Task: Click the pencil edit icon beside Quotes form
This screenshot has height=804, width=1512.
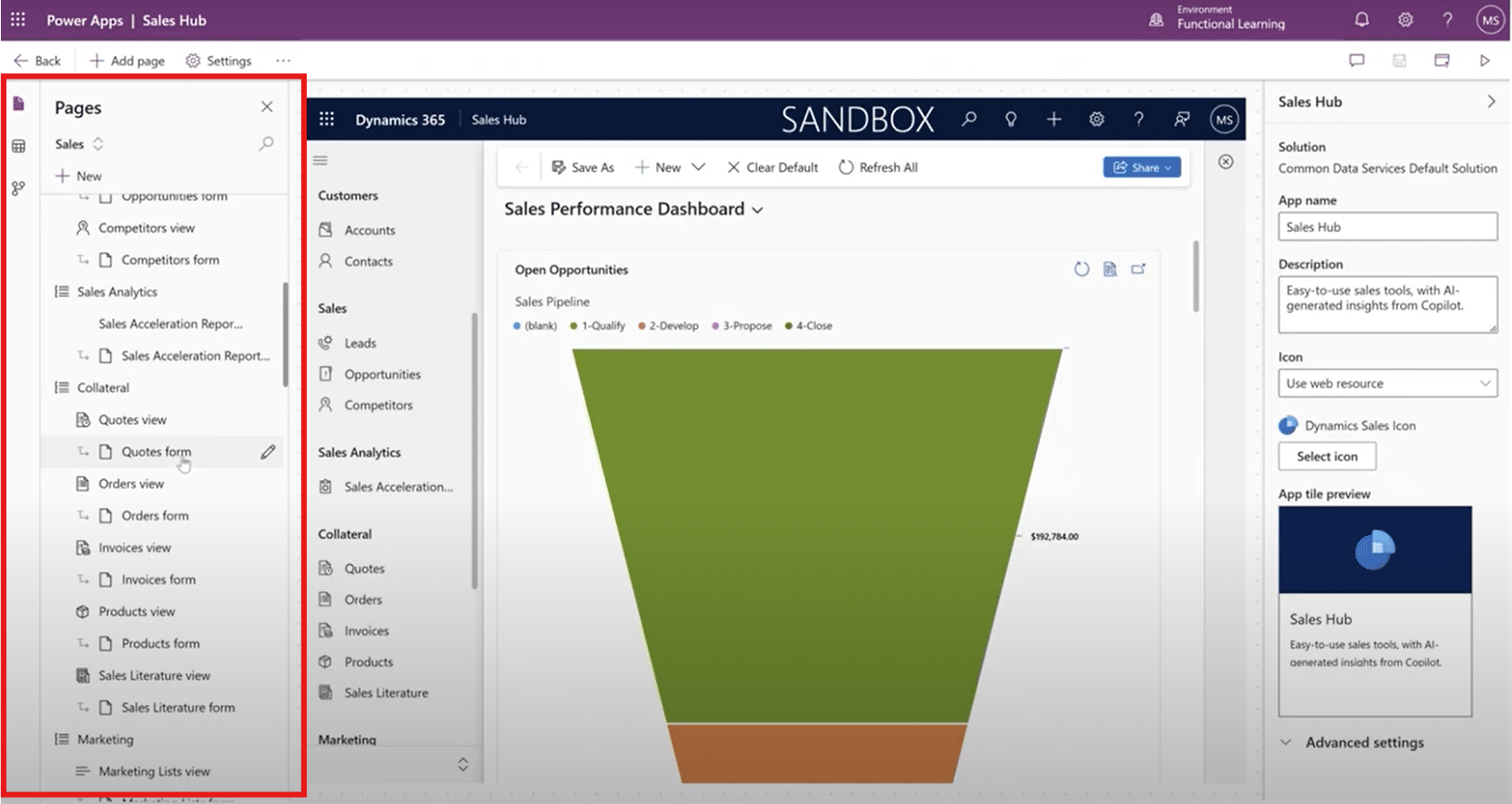Action: (x=268, y=452)
